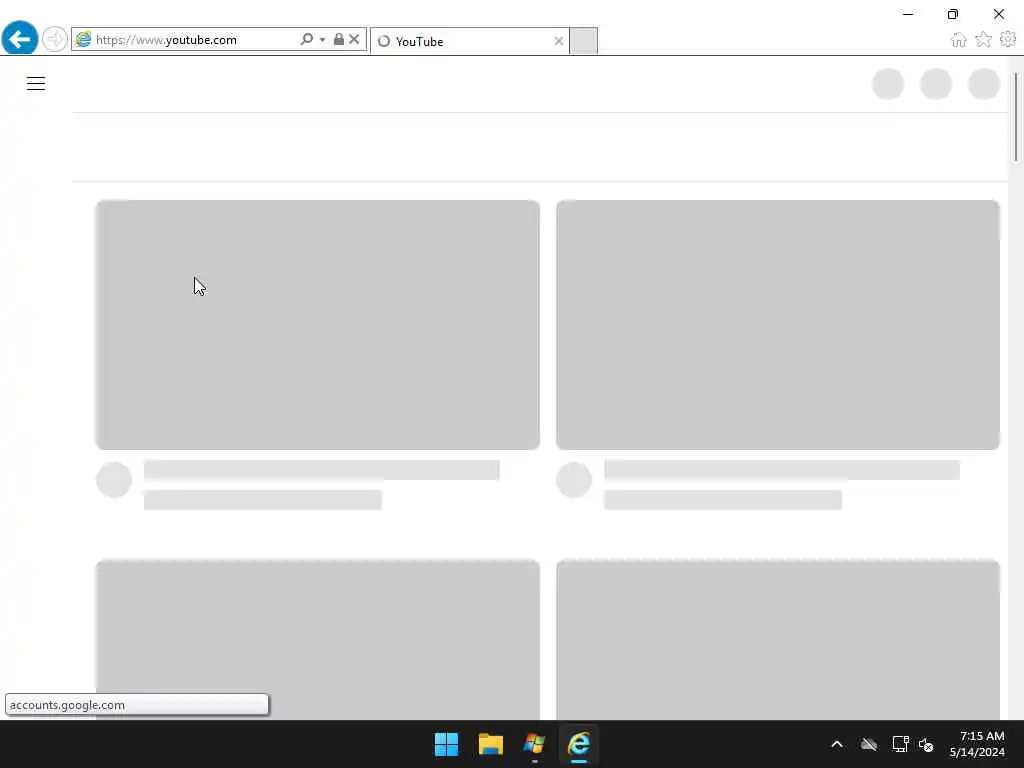This screenshot has height=768, width=1024.
Task: Switch to the YouTube tab
Action: click(x=470, y=41)
